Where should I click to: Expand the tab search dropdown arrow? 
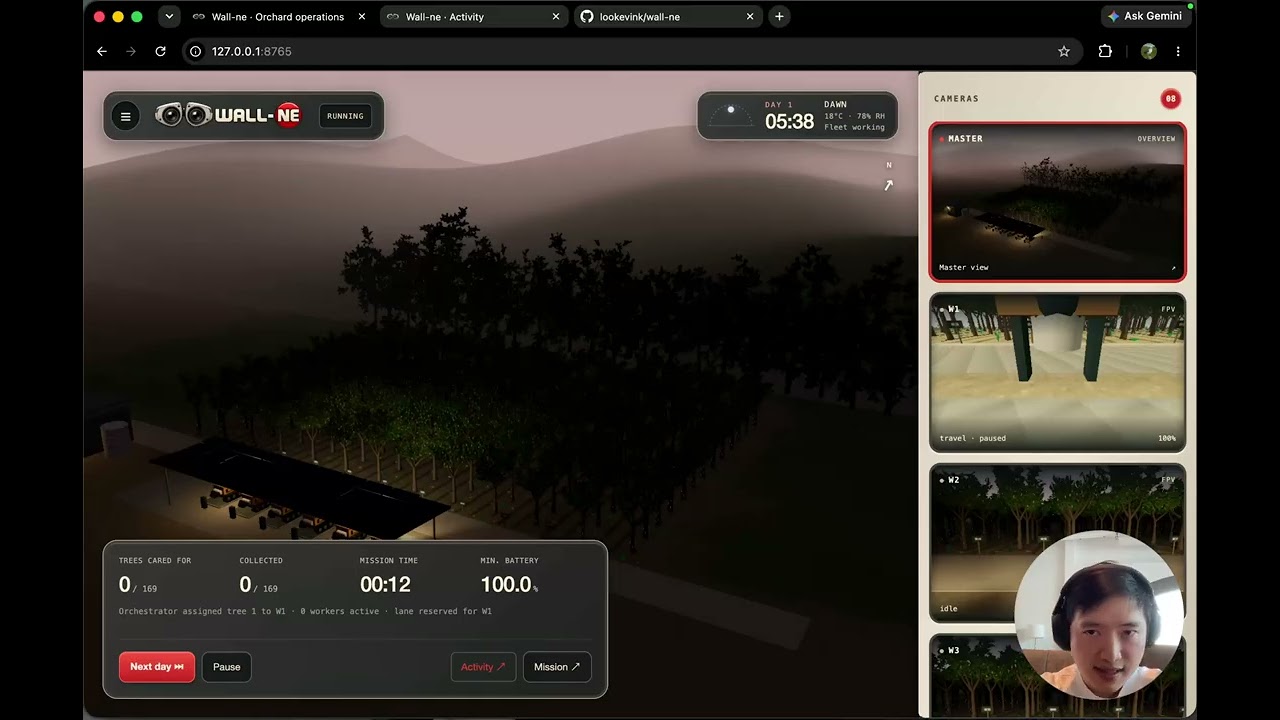169,16
